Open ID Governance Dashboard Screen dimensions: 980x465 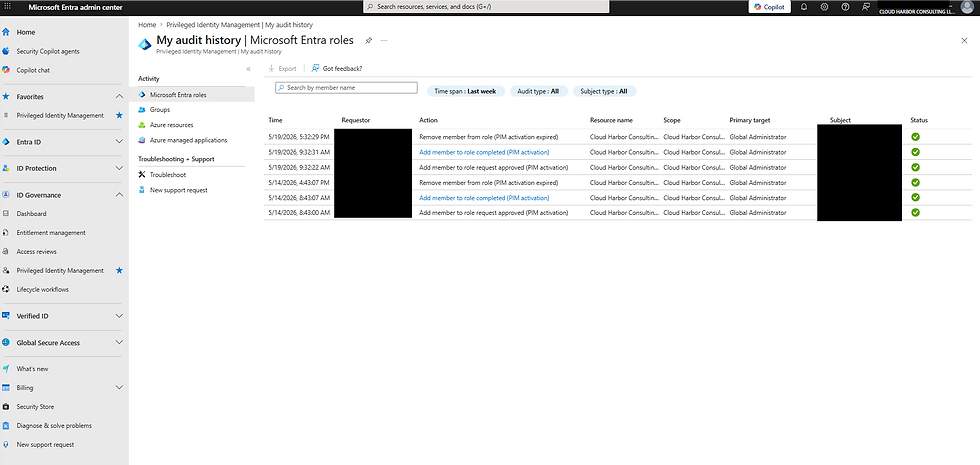31,214
